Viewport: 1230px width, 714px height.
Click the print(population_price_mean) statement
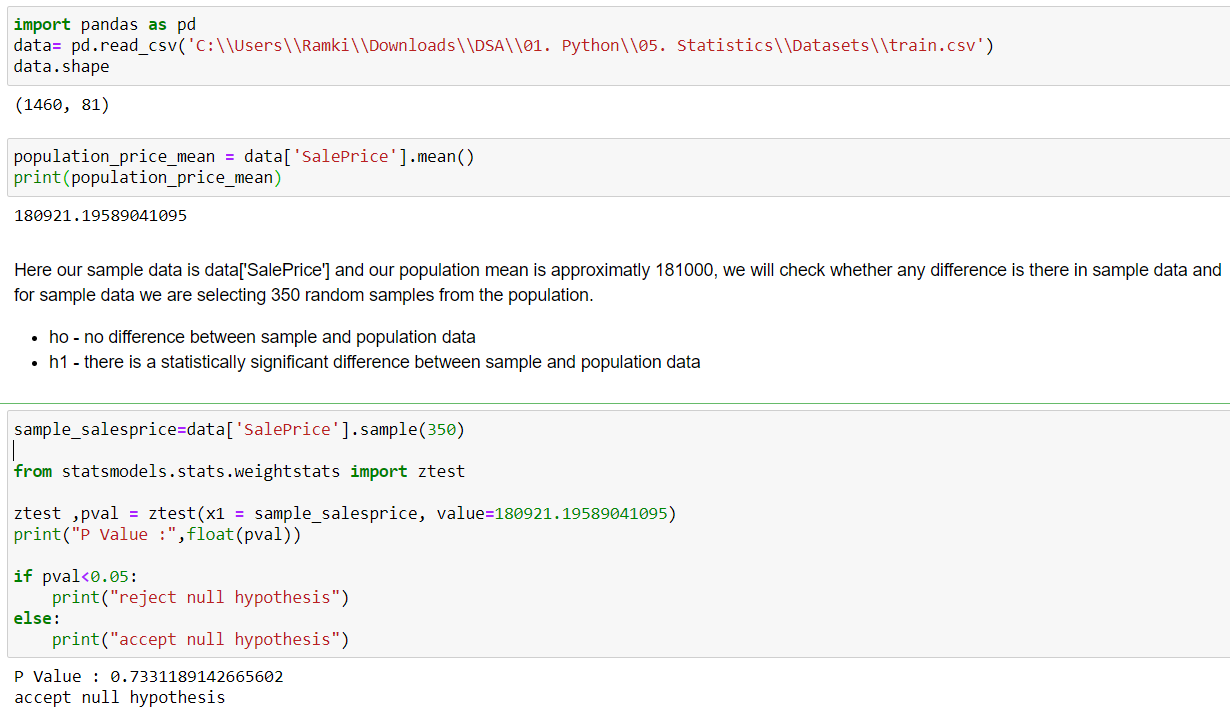(x=148, y=178)
